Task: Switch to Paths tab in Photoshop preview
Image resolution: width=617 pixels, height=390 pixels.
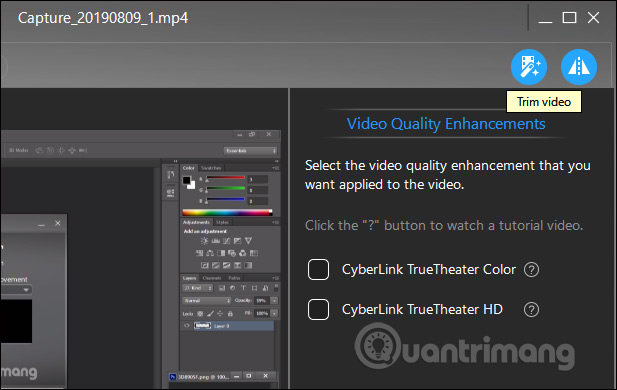Action: (x=234, y=278)
